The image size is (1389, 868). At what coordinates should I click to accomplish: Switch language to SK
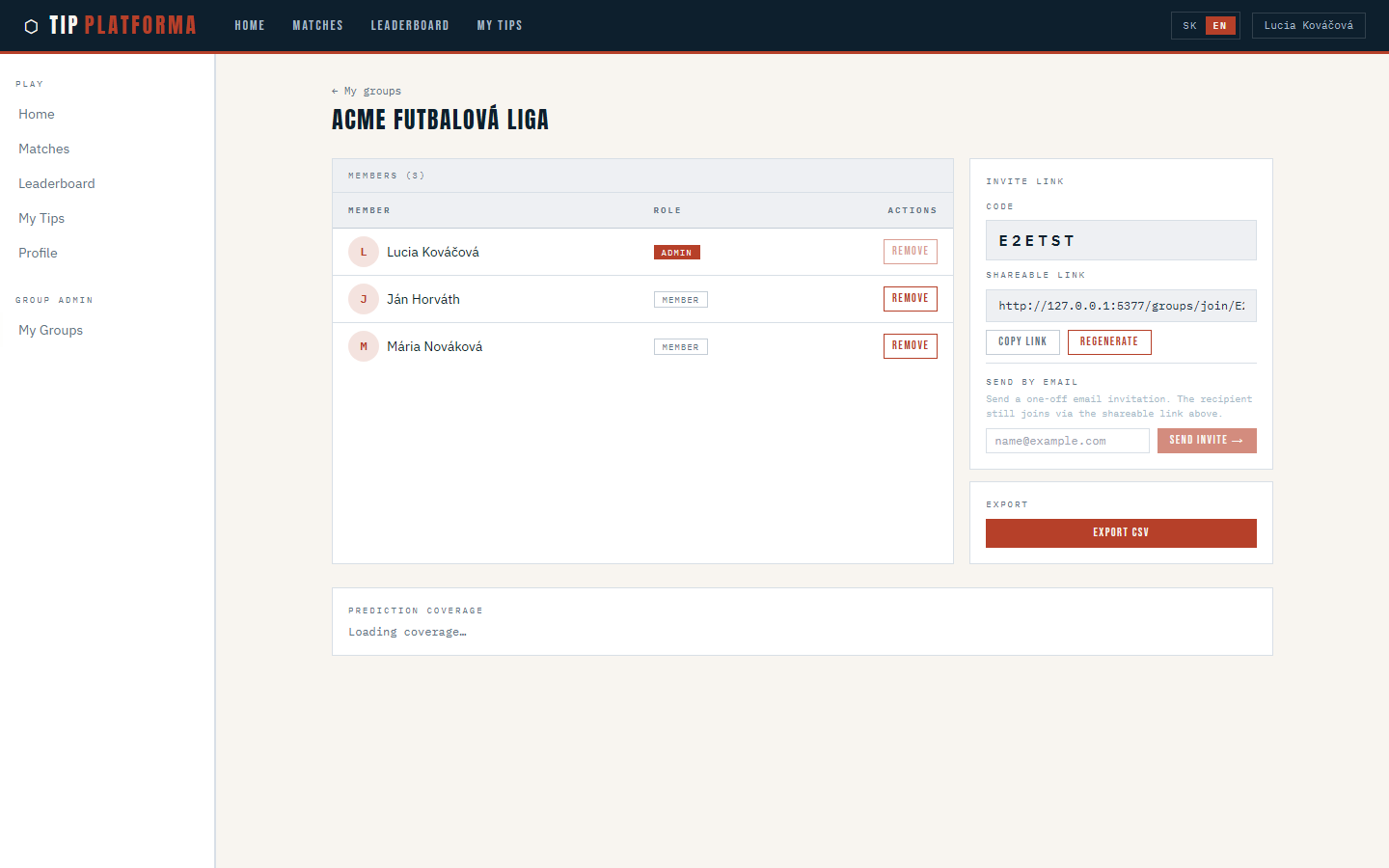(1189, 26)
